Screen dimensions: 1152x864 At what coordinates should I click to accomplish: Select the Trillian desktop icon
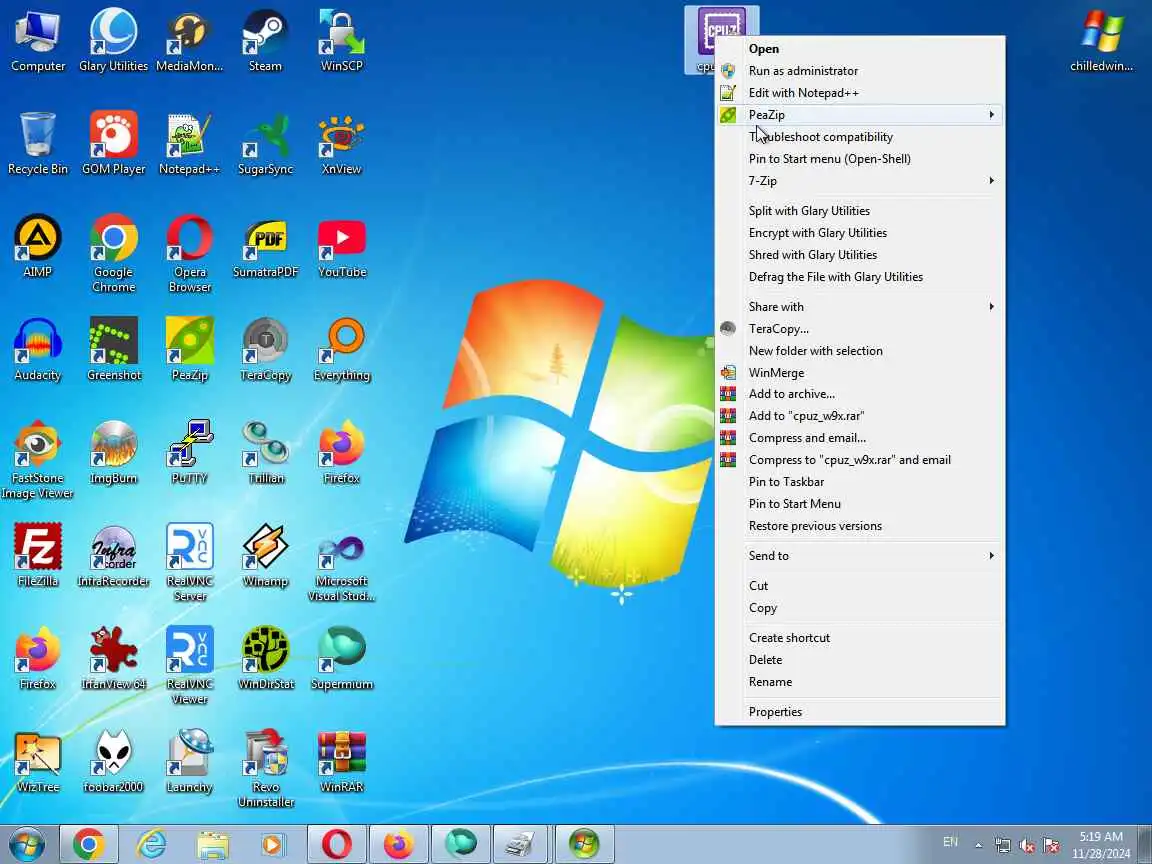pyautogui.click(x=265, y=452)
